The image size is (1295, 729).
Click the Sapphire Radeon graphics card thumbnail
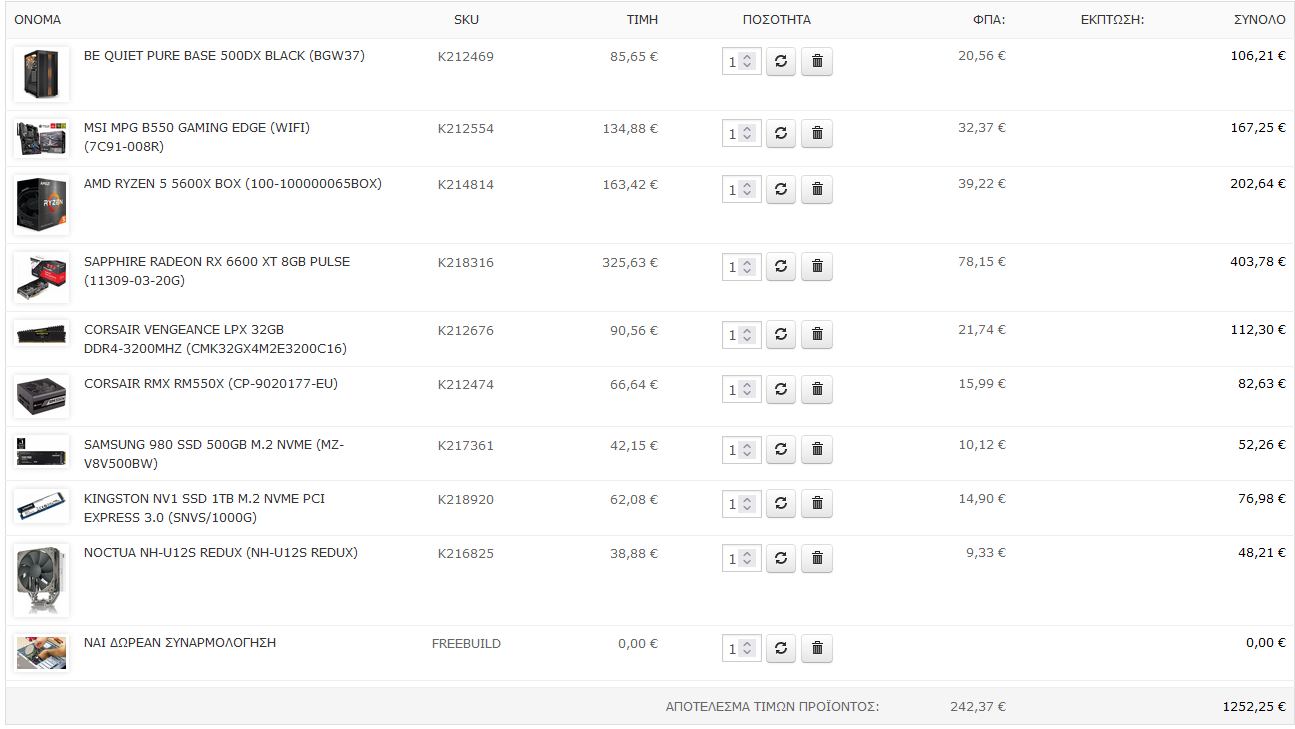[x=41, y=277]
